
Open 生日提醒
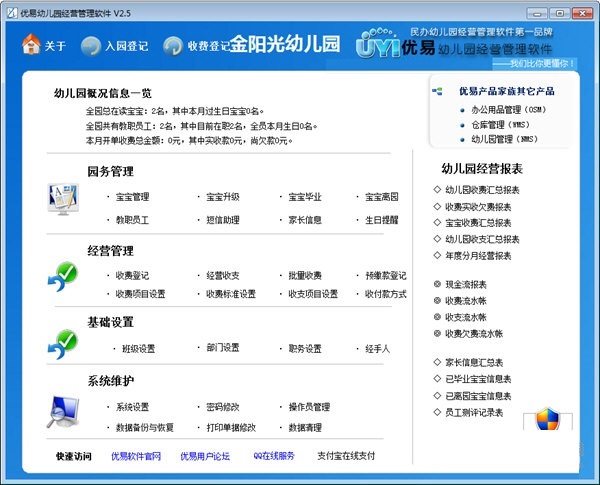[x=382, y=220]
